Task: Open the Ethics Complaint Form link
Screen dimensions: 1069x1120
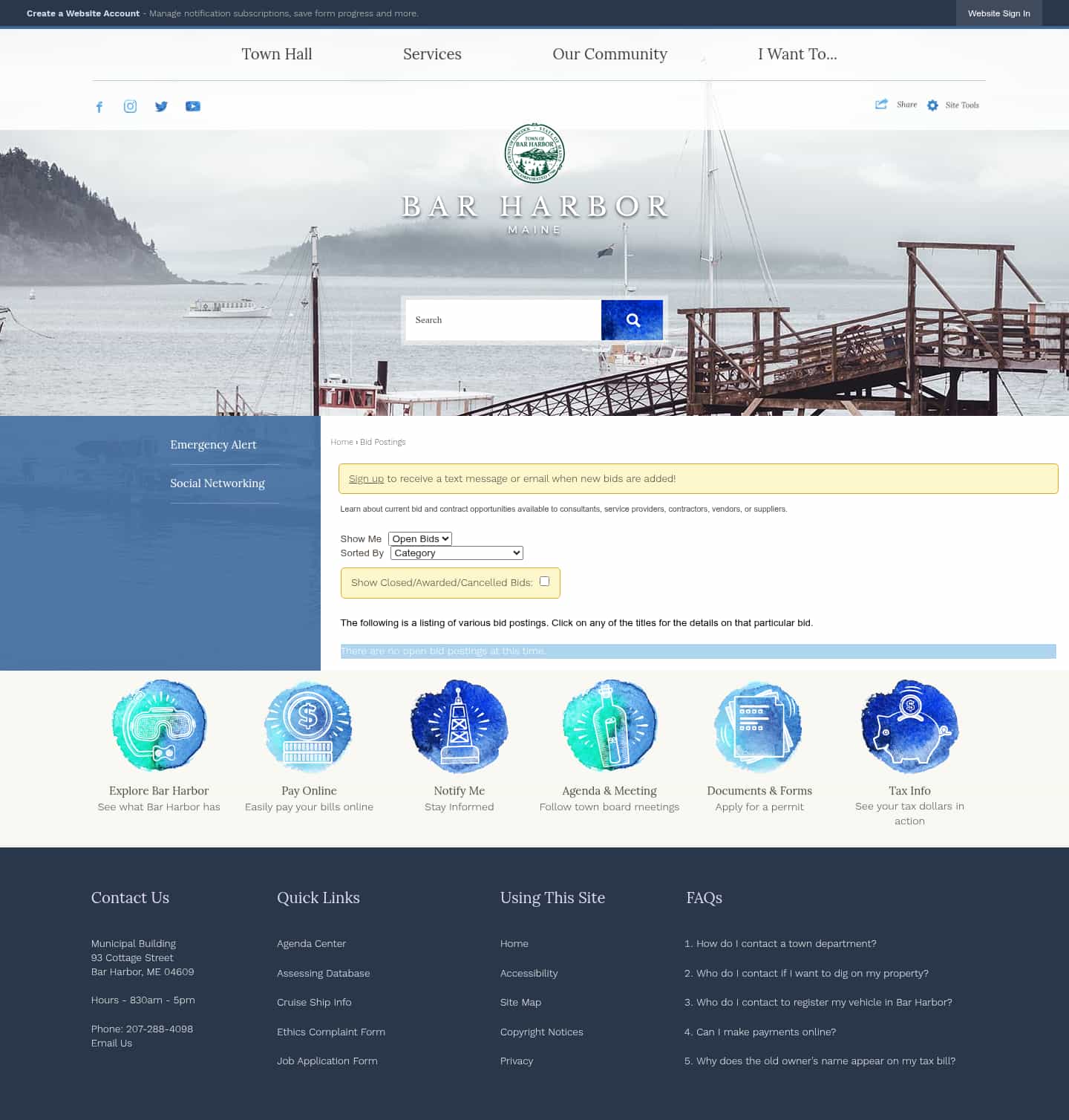Action: (x=331, y=1032)
